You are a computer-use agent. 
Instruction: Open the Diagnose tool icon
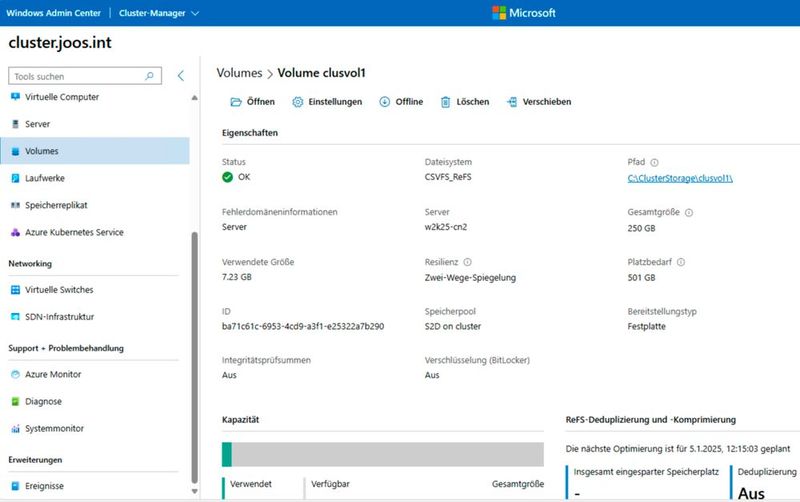point(15,401)
